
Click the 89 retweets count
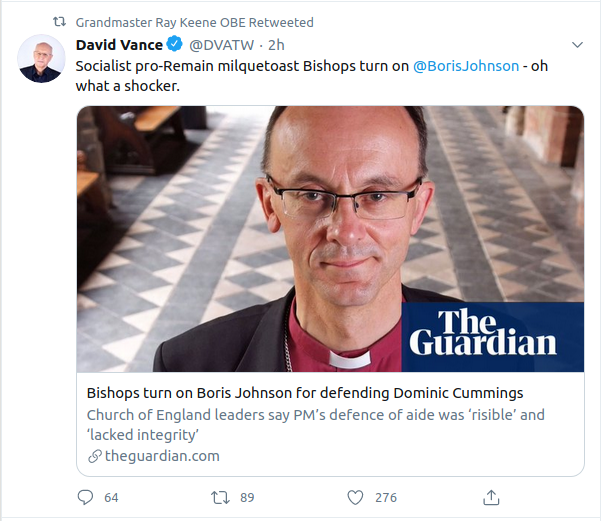247,497
